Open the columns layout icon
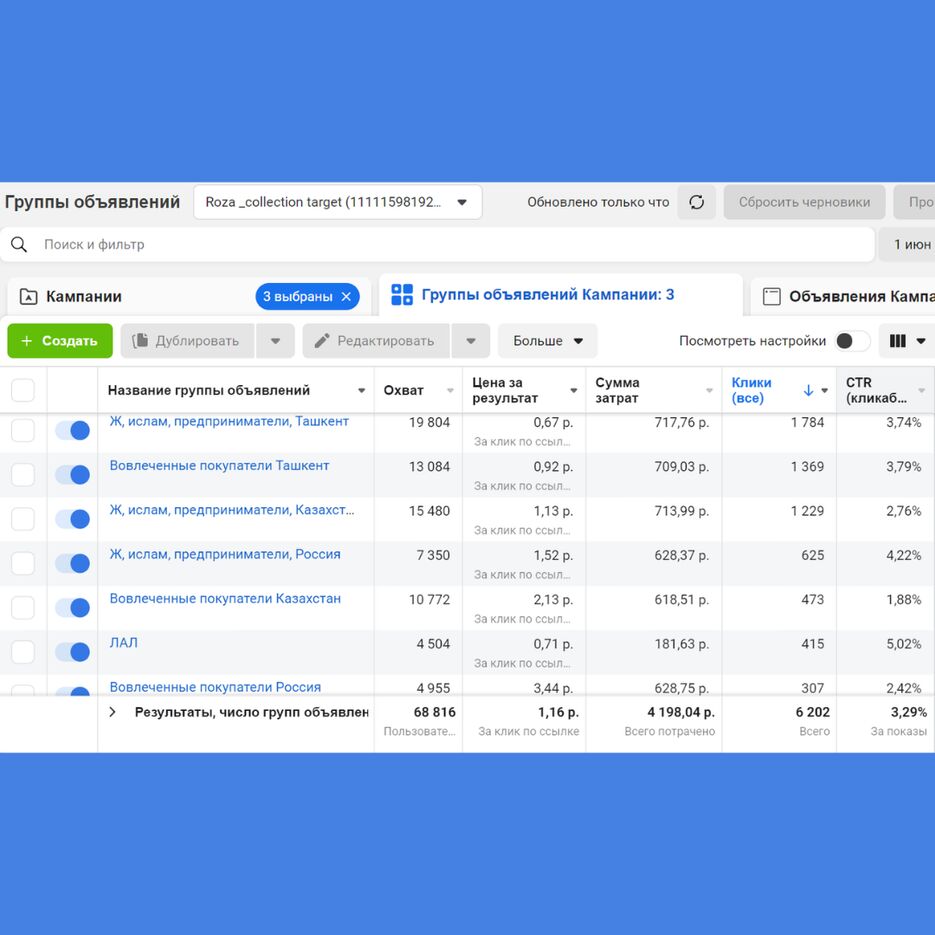Viewport: 935px width, 935px height. click(897, 341)
